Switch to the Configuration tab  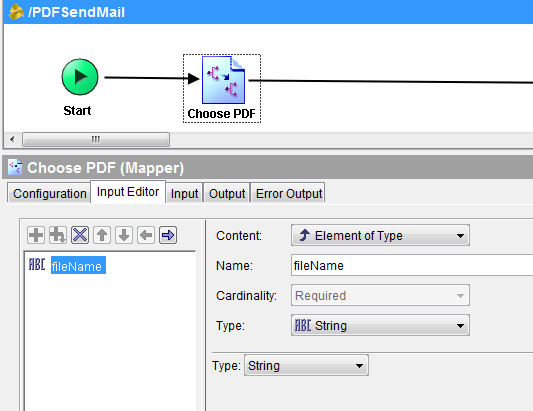click(x=50, y=193)
